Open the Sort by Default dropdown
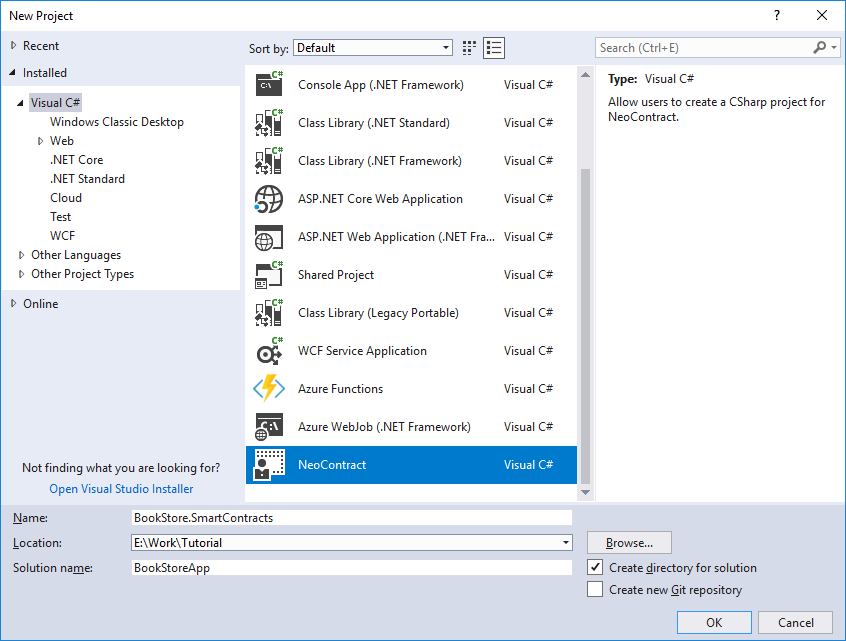846x641 pixels. (x=373, y=47)
